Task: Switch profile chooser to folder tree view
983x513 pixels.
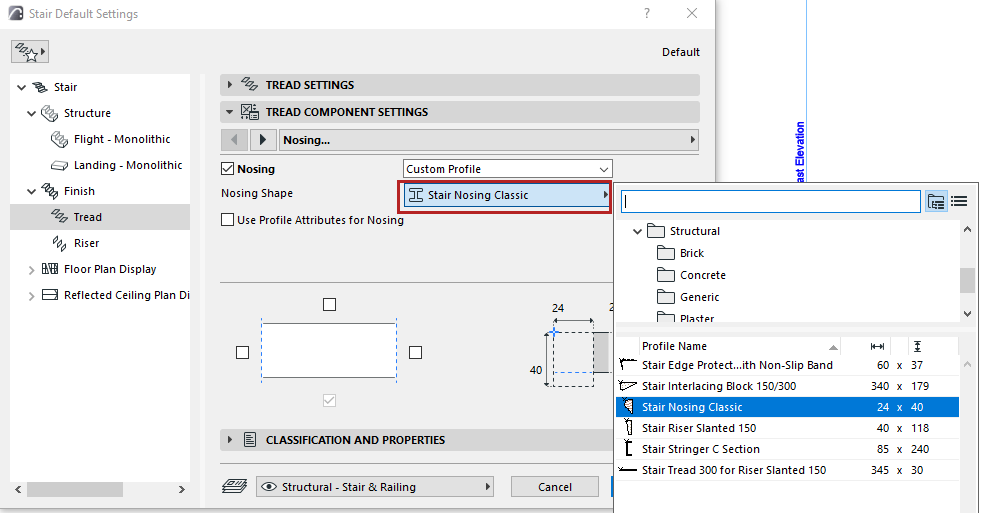Action: click(x=936, y=202)
